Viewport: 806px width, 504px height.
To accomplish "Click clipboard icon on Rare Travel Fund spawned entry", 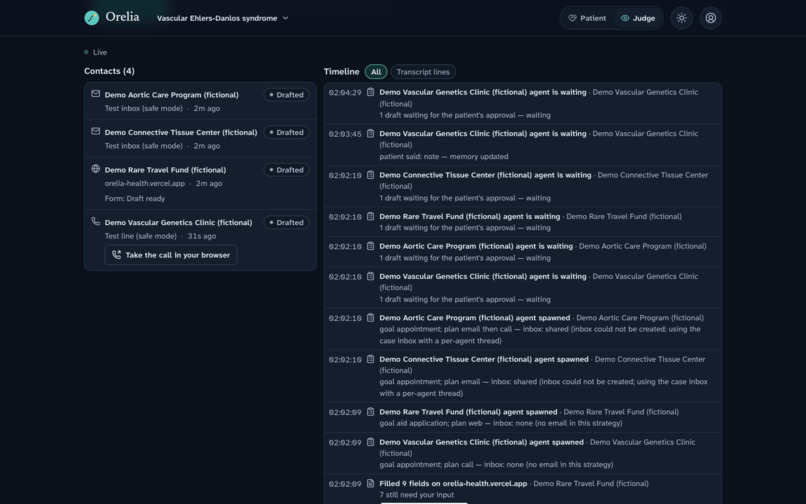I will [x=370, y=412].
